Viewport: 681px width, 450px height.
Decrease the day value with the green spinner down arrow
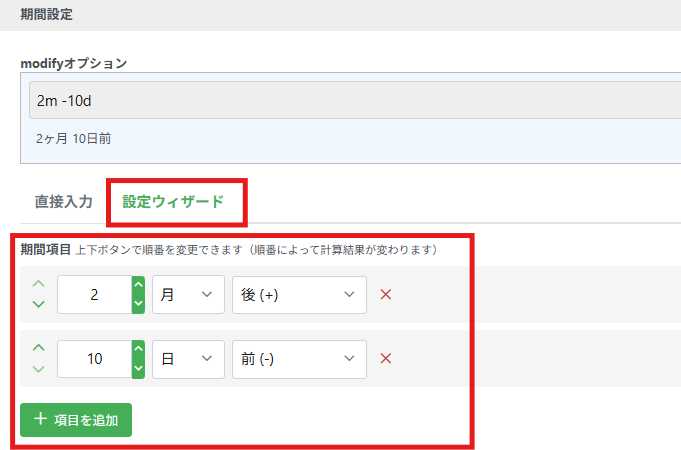click(138, 368)
